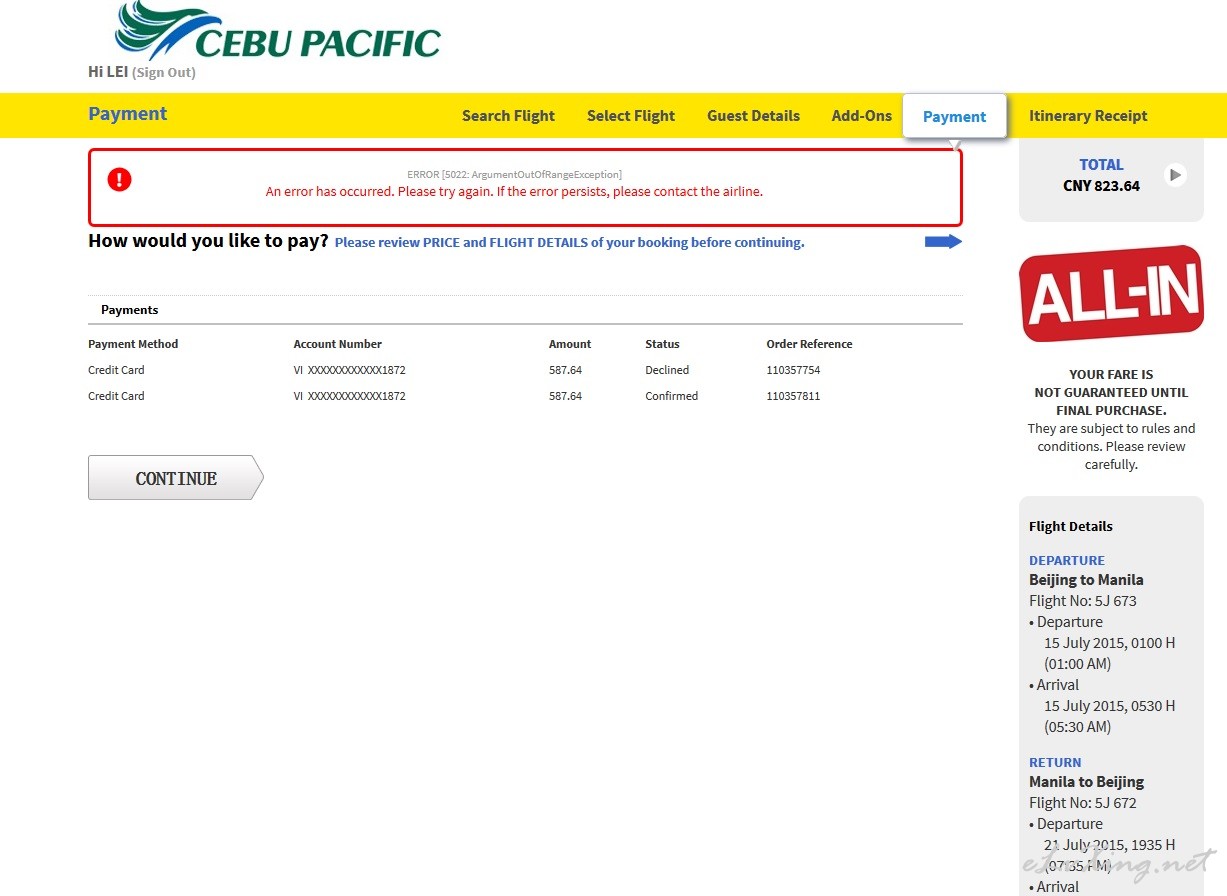Select the Payment tab
The width and height of the screenshot is (1227, 896).
(x=954, y=117)
